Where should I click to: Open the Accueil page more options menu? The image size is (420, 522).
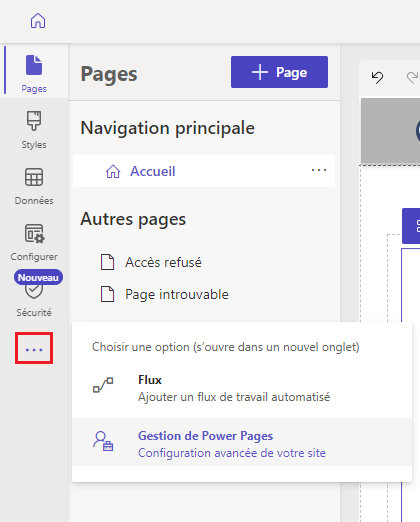tap(319, 170)
